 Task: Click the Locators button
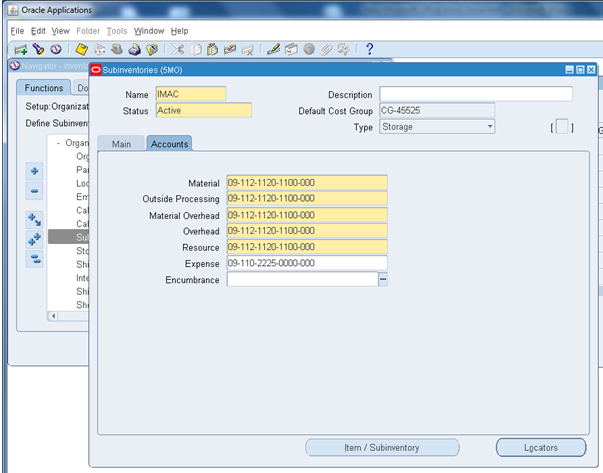pos(541,448)
